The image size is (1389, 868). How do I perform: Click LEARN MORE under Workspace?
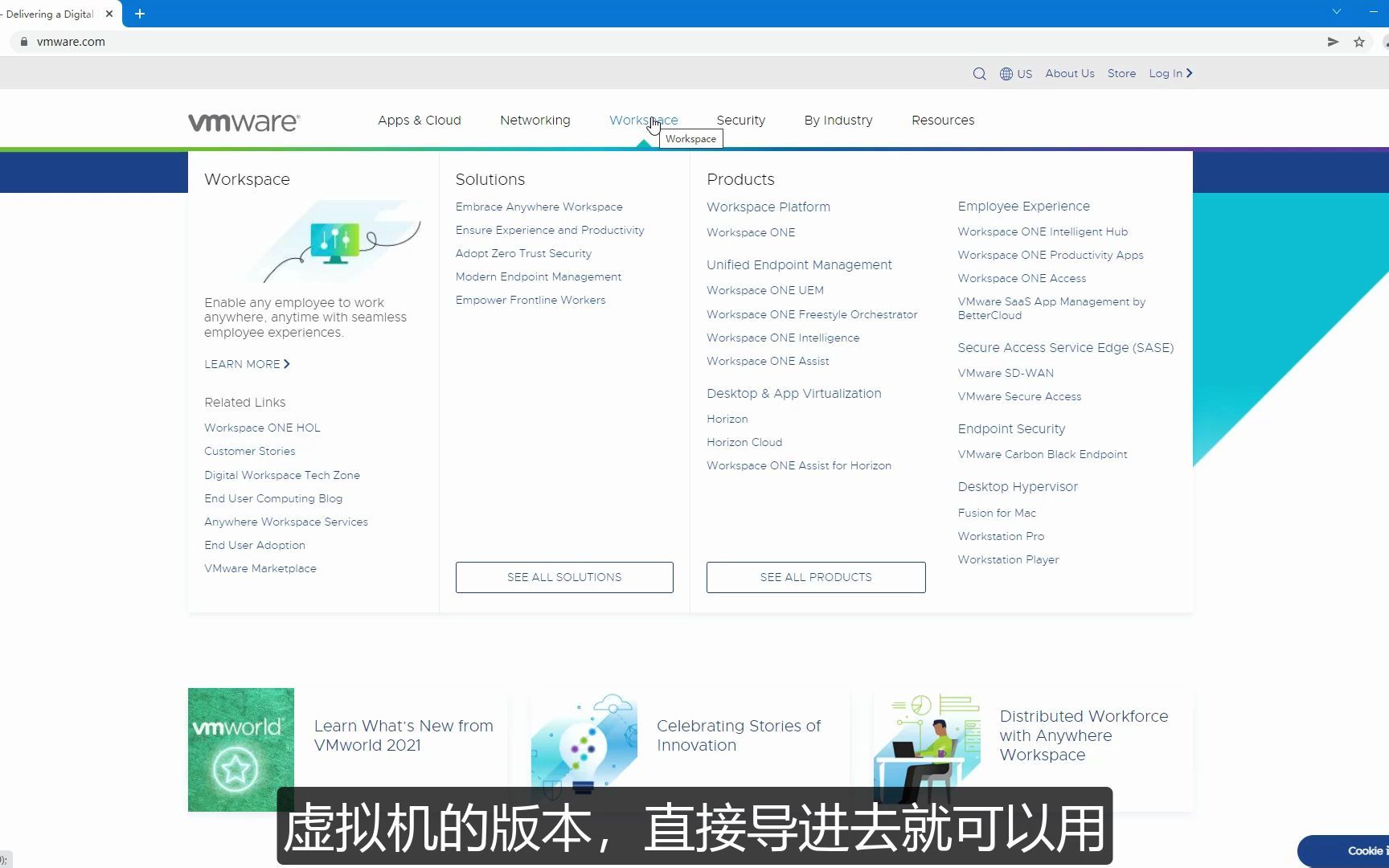pyautogui.click(x=247, y=364)
